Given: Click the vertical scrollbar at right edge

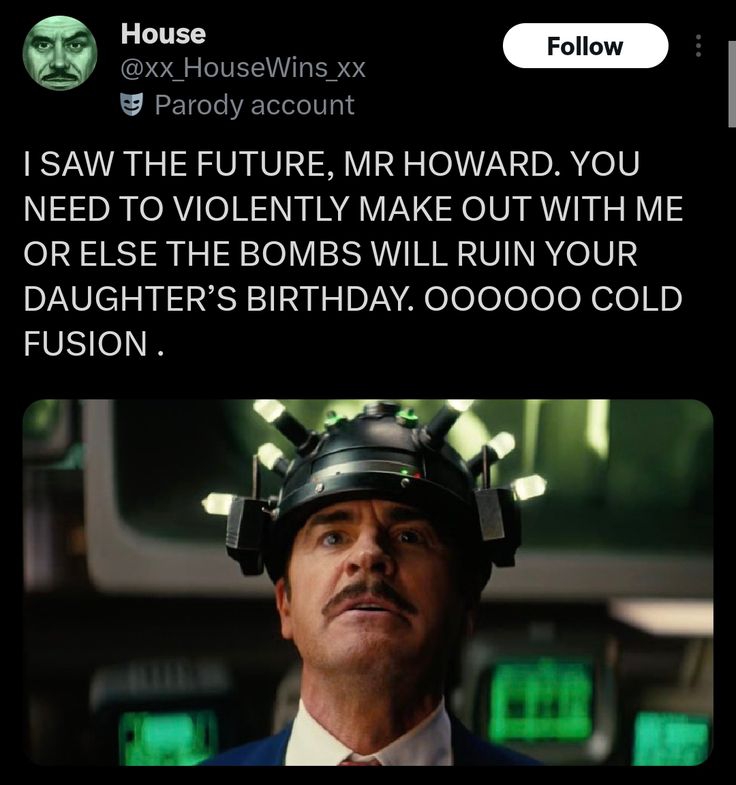Looking at the screenshot, I should pyautogui.click(x=731, y=85).
